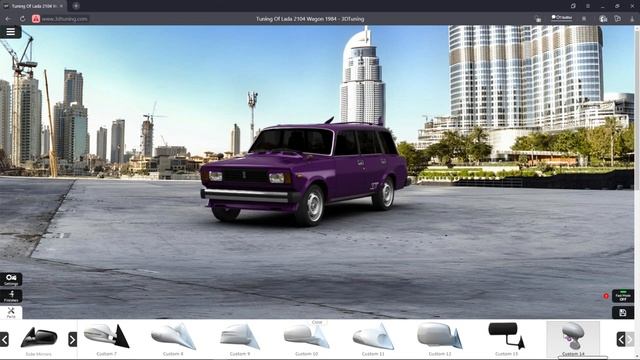The width and height of the screenshot is (640, 360).
Task: Choose the black Custom 13 mirror
Action: (507, 339)
